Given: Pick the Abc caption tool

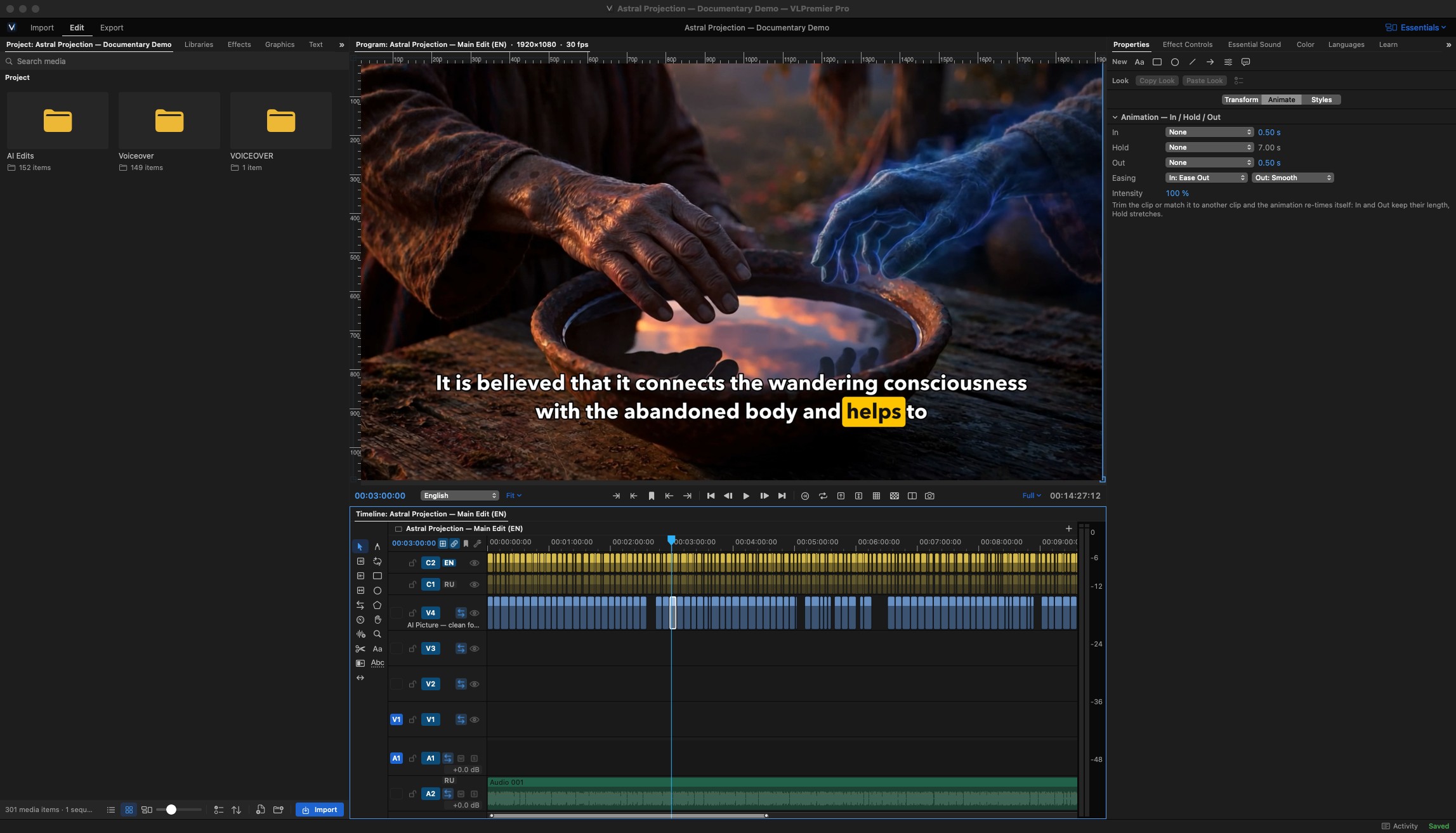Looking at the screenshot, I should pyautogui.click(x=377, y=663).
